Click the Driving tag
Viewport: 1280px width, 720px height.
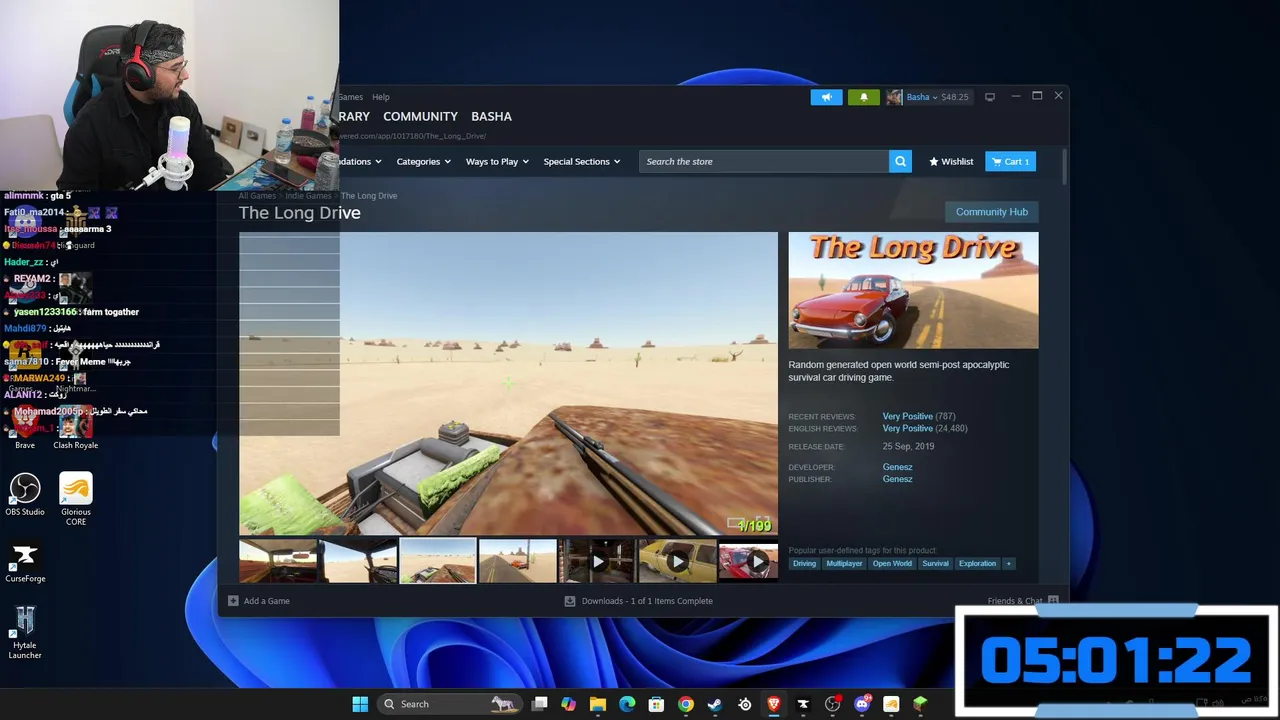tap(804, 564)
